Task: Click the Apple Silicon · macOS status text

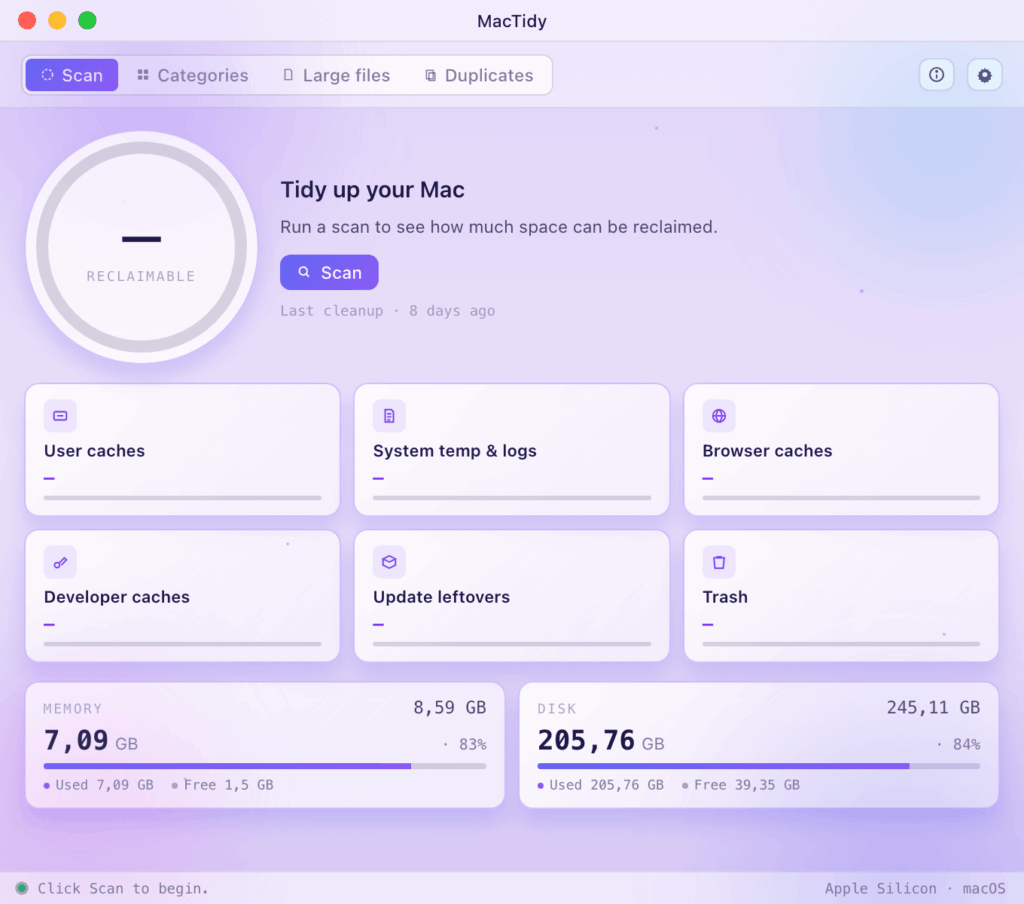Action: tap(915, 888)
